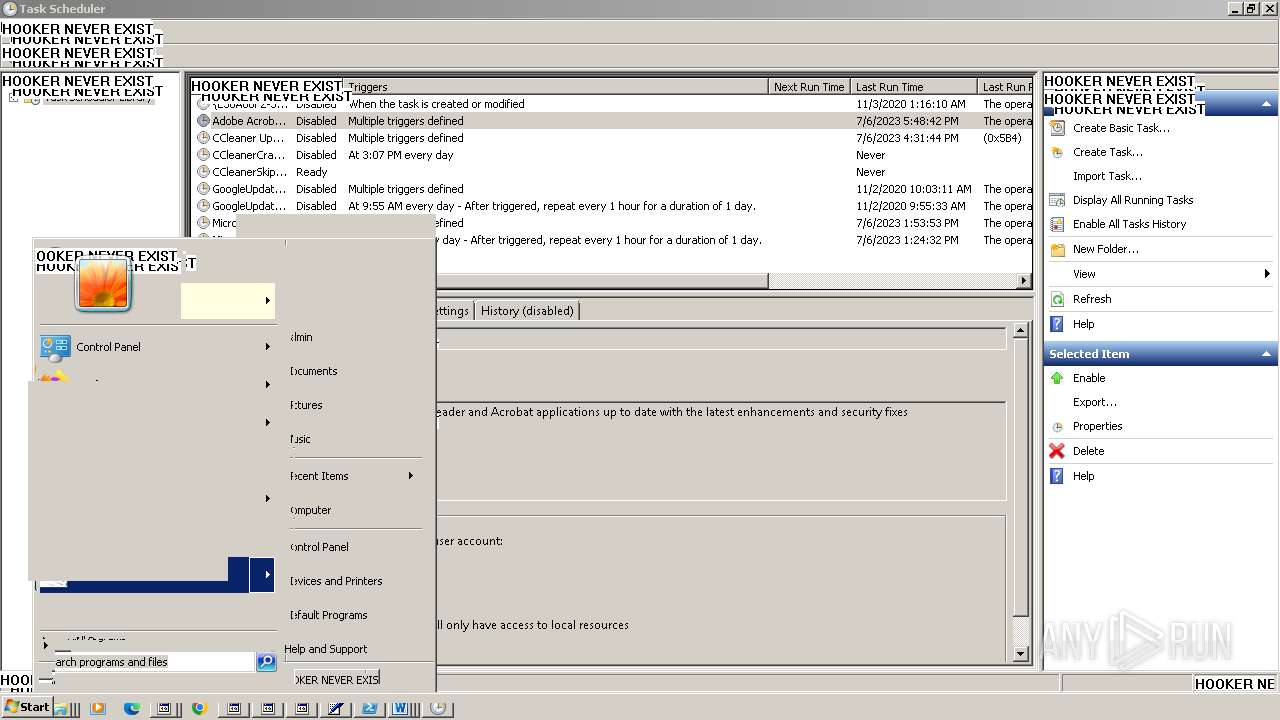1280x720 pixels.
Task: Expand the Recent Items submenu arrow
Action: (410, 476)
